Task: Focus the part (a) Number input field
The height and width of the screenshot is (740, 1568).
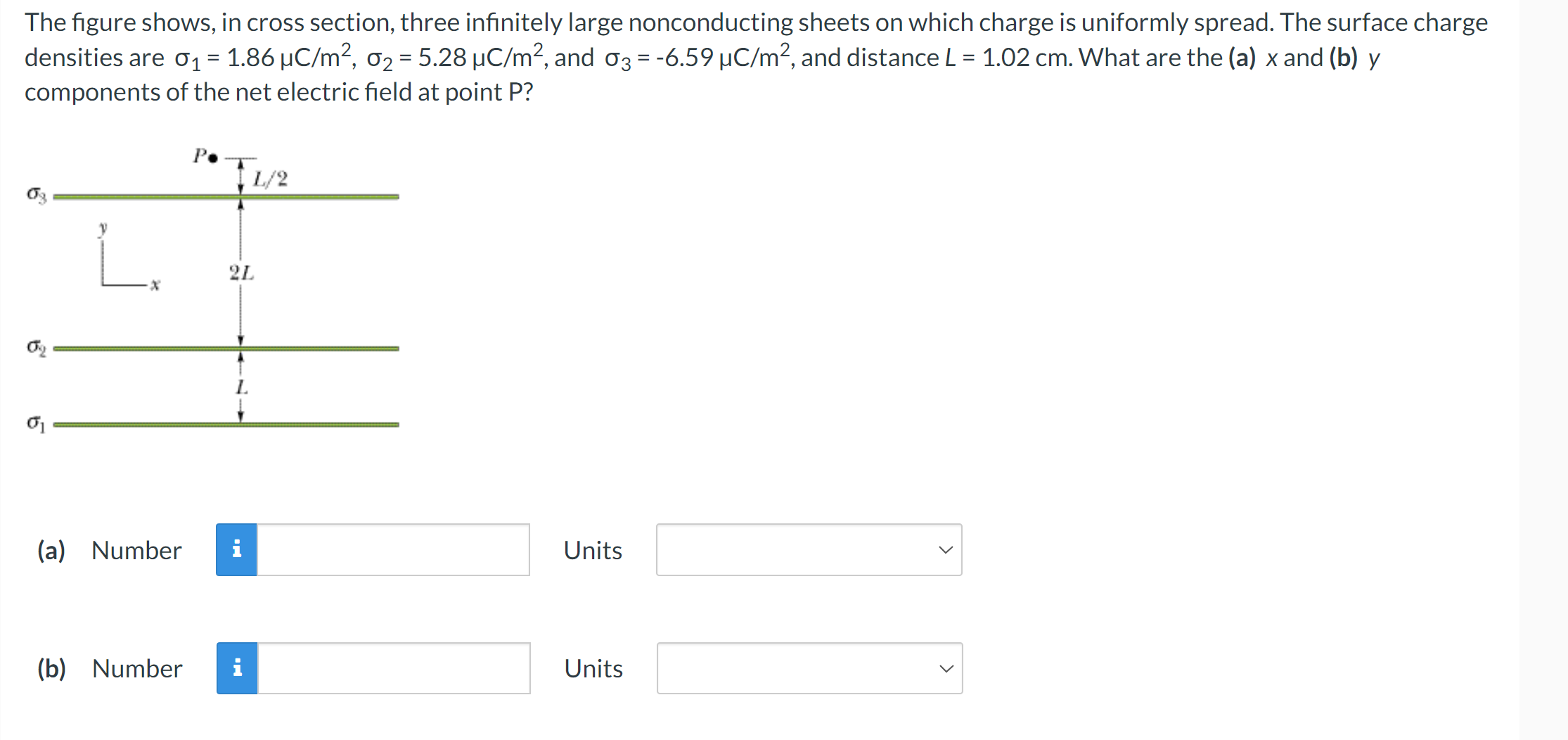Action: 393,549
